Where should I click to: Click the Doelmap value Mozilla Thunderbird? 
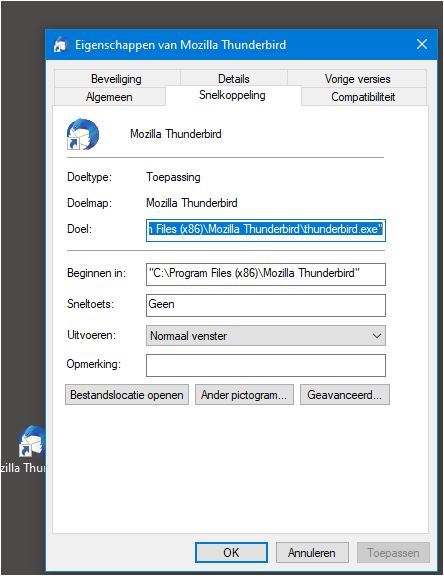[x=192, y=203]
